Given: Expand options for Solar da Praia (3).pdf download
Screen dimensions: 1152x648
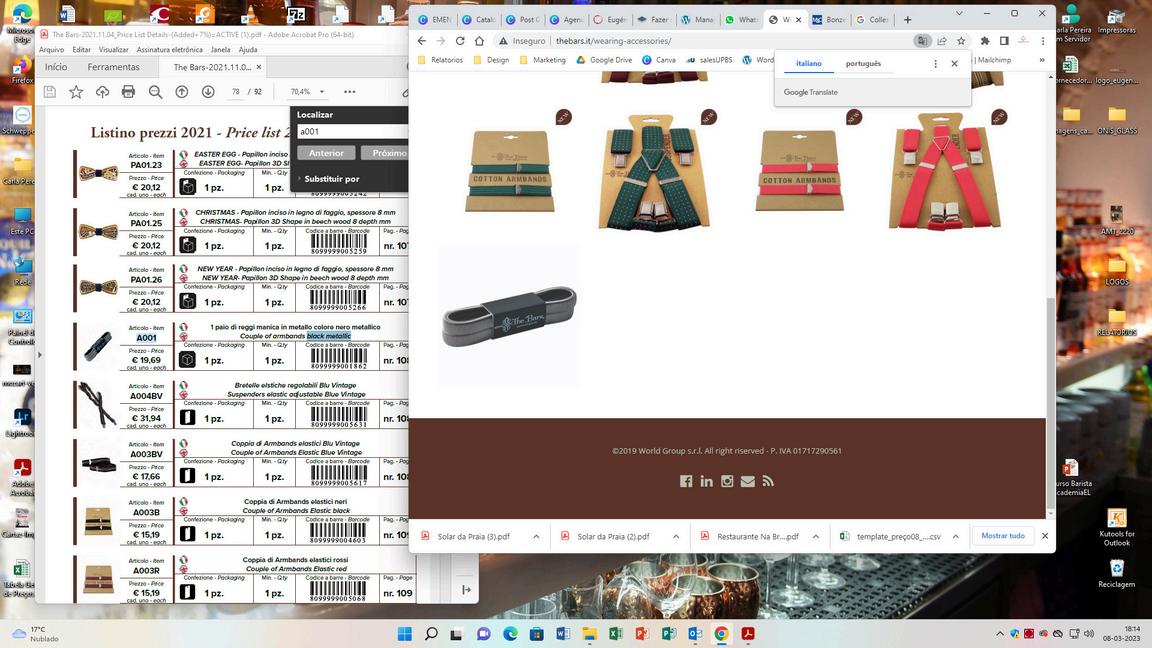Looking at the screenshot, I should 536,536.
